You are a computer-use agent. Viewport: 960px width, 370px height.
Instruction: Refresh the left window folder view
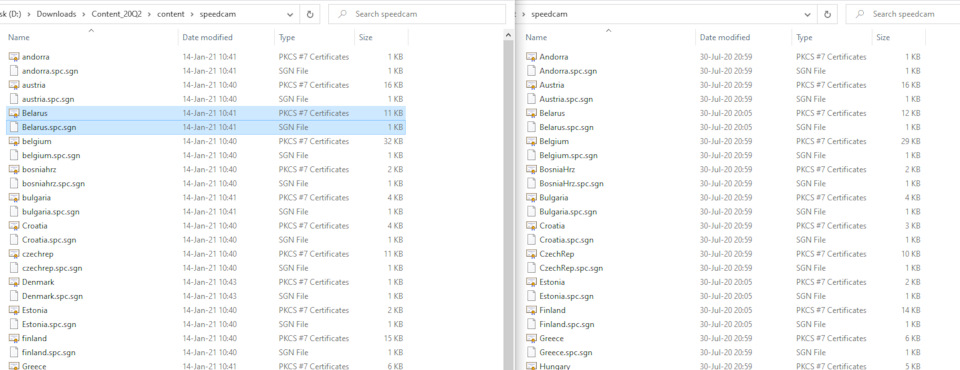click(310, 14)
